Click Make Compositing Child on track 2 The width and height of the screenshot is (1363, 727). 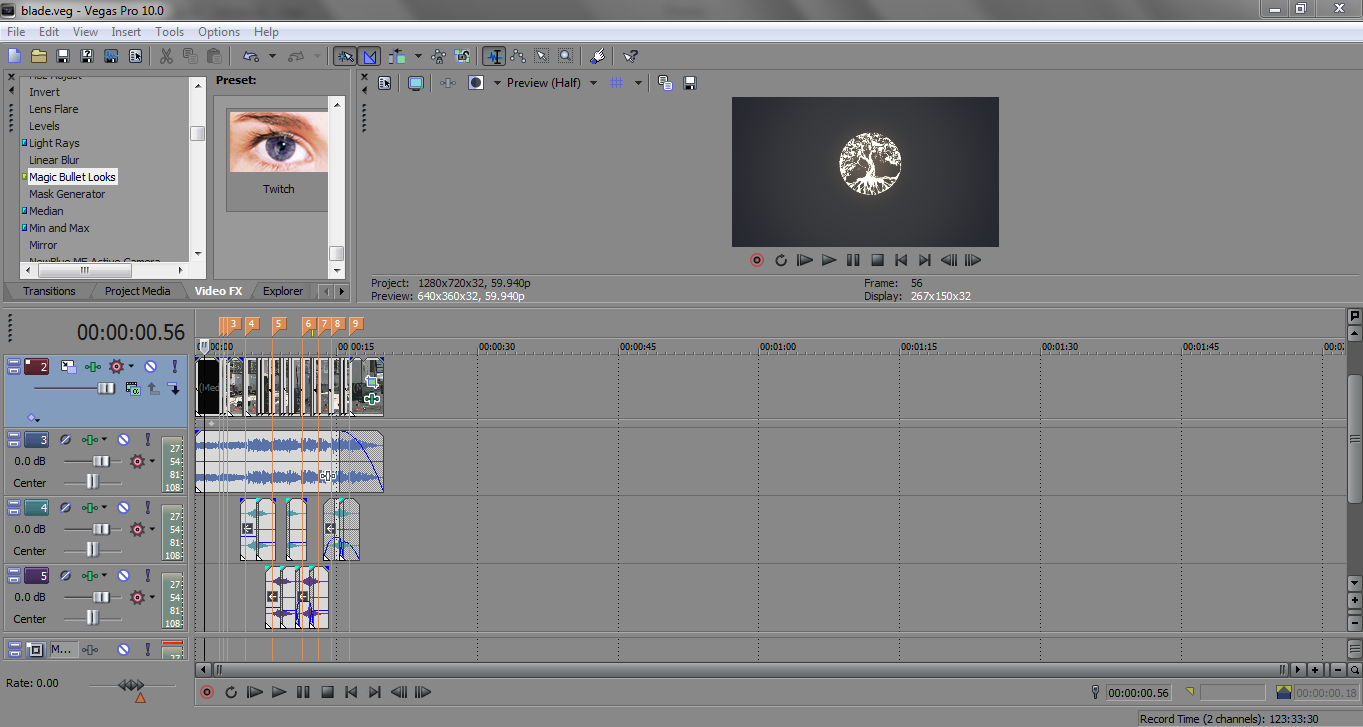coord(172,388)
